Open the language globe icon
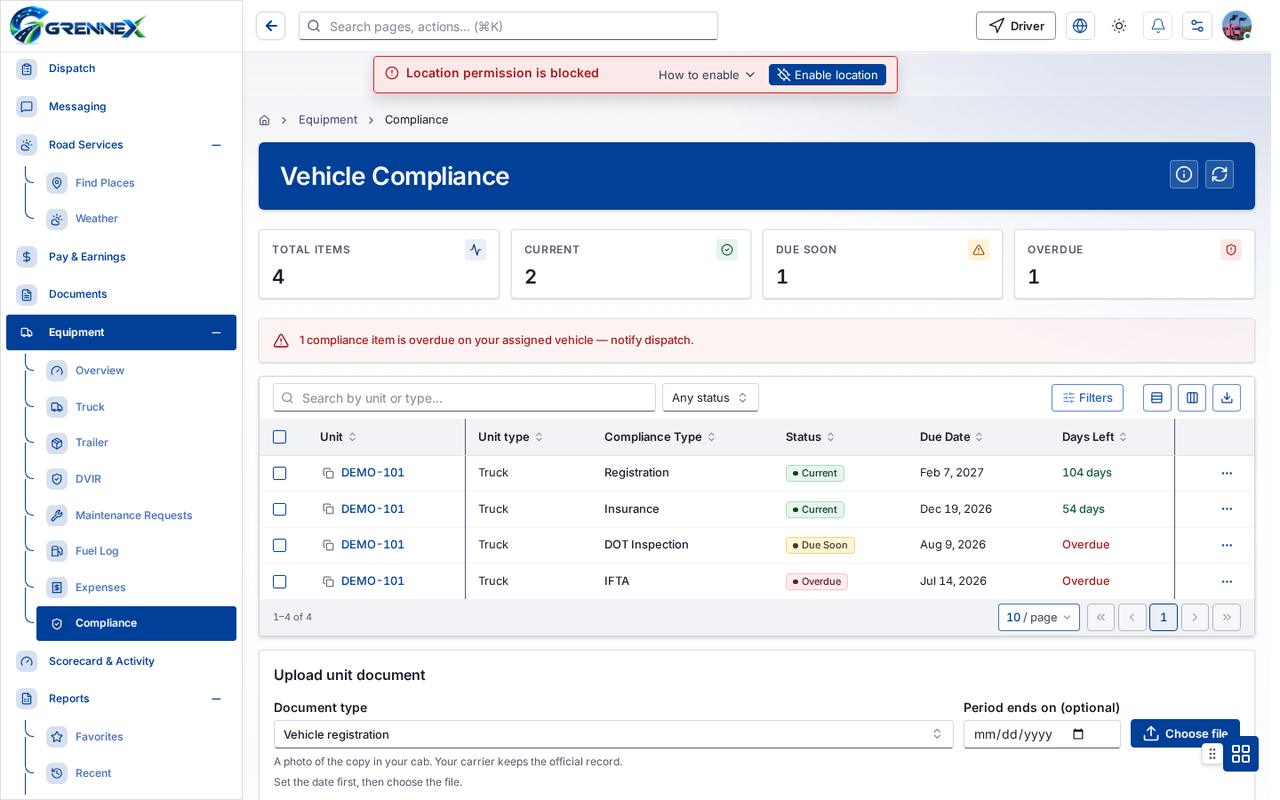This screenshot has width=1280, height=800. pyautogui.click(x=1080, y=26)
